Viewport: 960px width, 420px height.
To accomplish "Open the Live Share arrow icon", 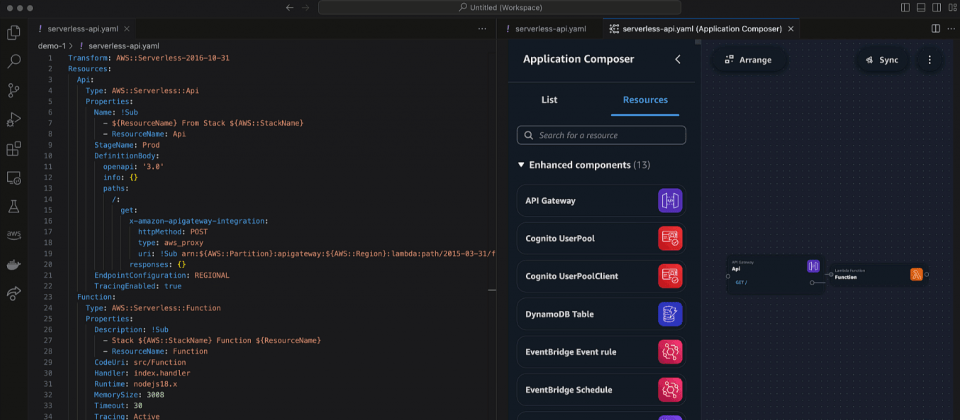I will 13,294.
